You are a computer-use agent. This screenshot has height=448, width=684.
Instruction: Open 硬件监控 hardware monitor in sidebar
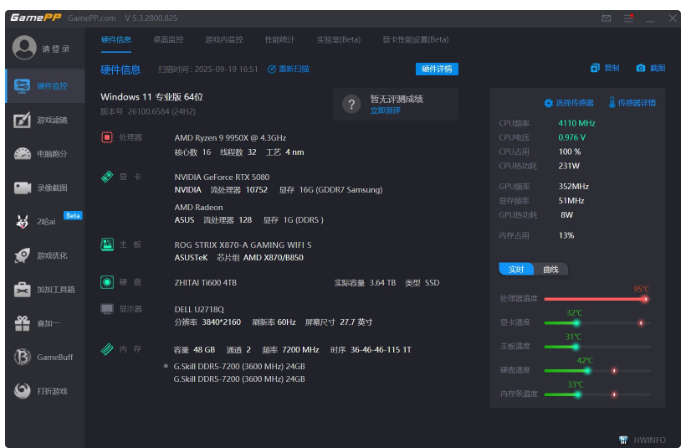click(x=45, y=86)
